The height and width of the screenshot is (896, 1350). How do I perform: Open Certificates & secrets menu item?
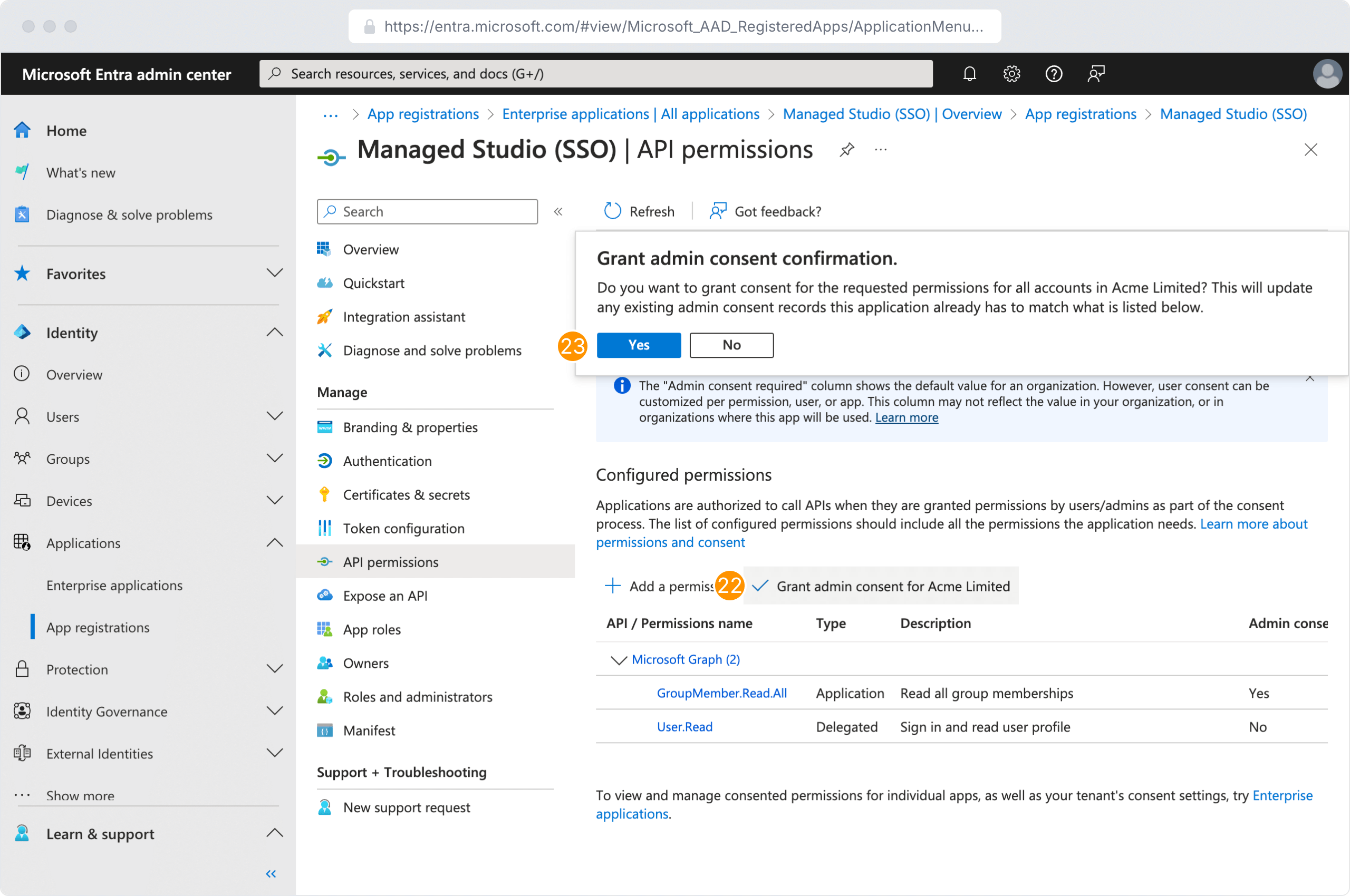406,494
